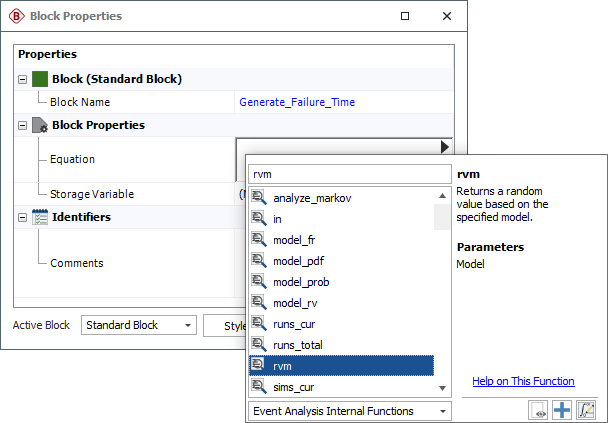The image size is (608, 423).
Task: Click the Style button
Action: (x=226, y=325)
